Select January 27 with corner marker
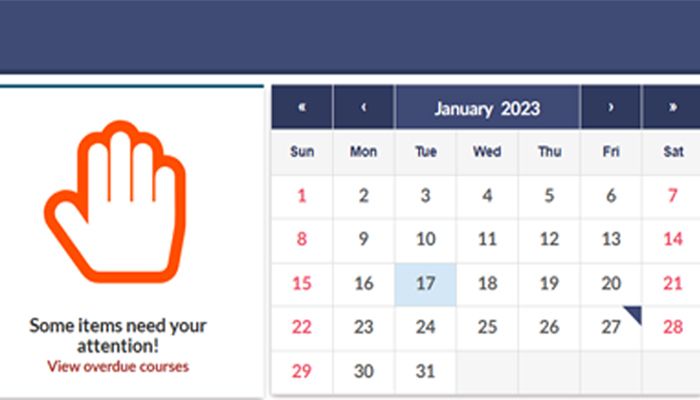The image size is (700, 400). (x=611, y=327)
